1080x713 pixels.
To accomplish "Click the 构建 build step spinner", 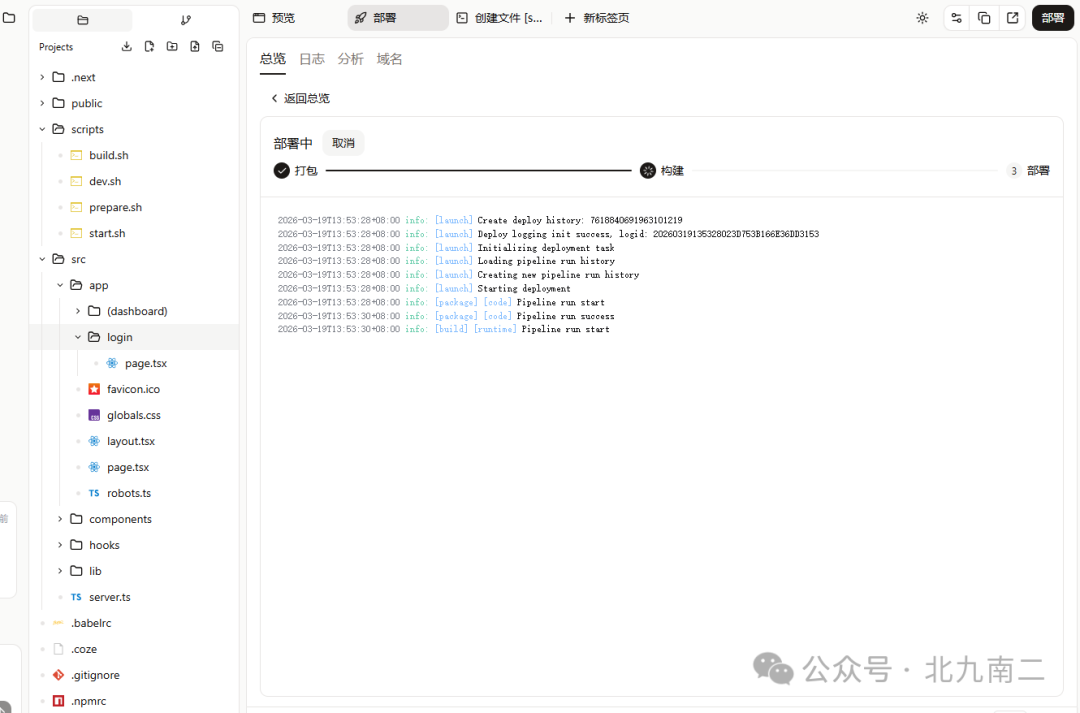I will [x=647, y=170].
